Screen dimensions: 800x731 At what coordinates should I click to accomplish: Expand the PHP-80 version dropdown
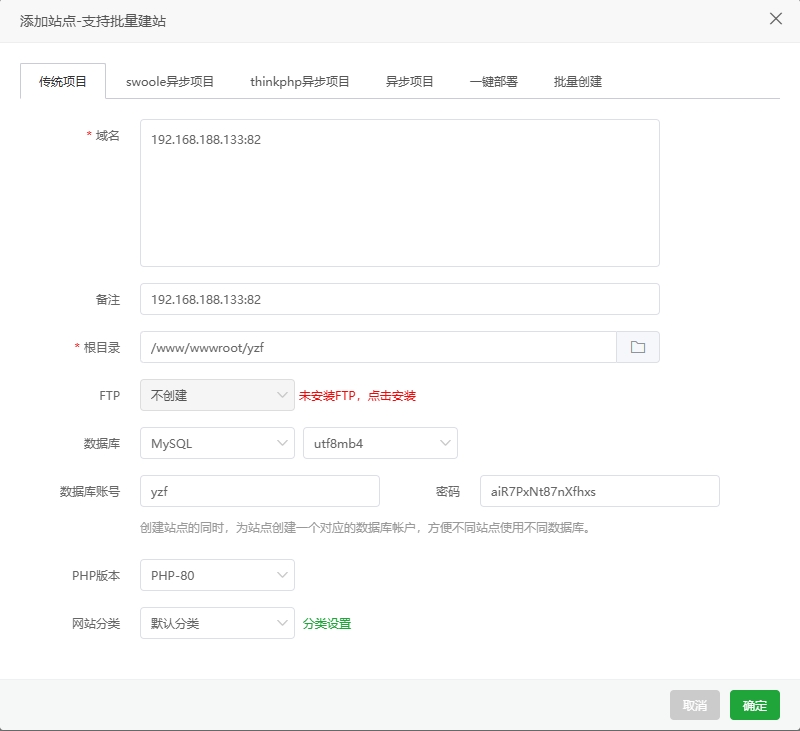[x=217, y=575]
